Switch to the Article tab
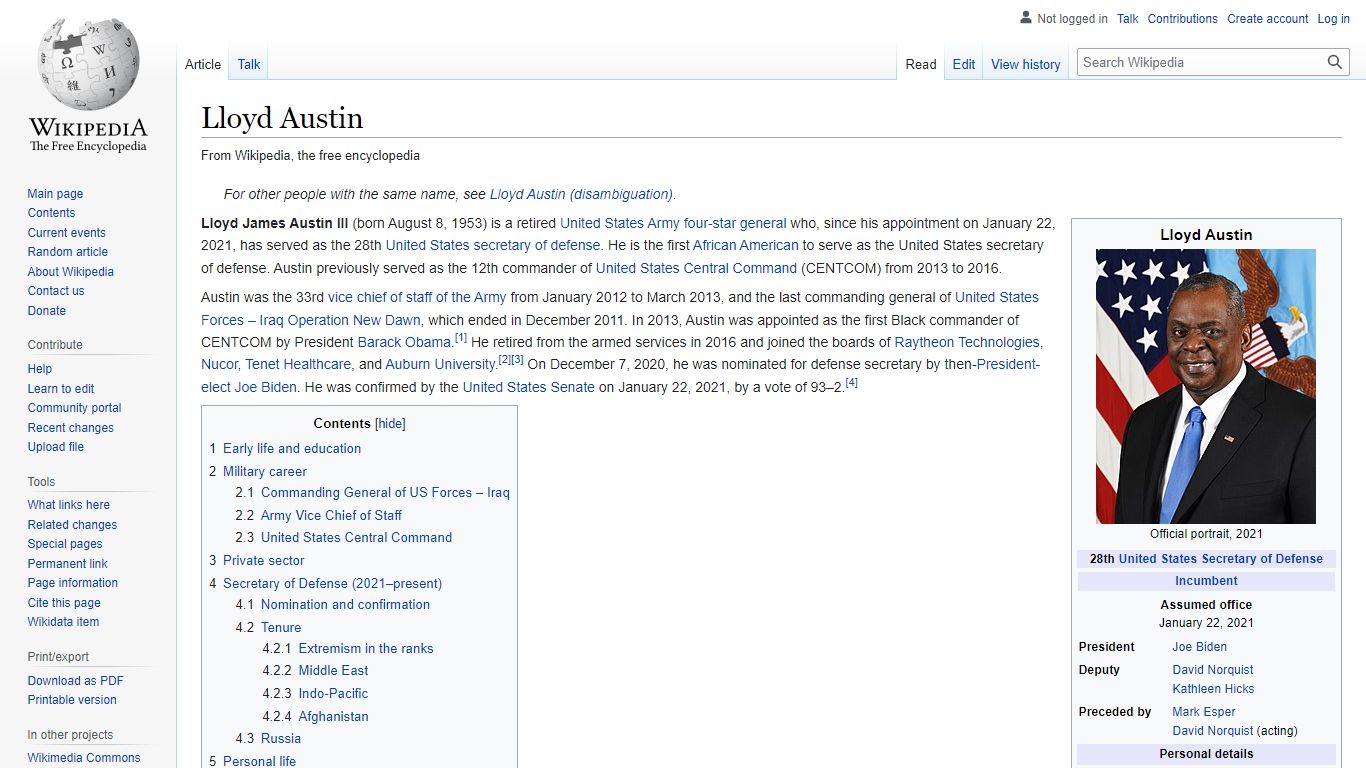 (x=203, y=64)
